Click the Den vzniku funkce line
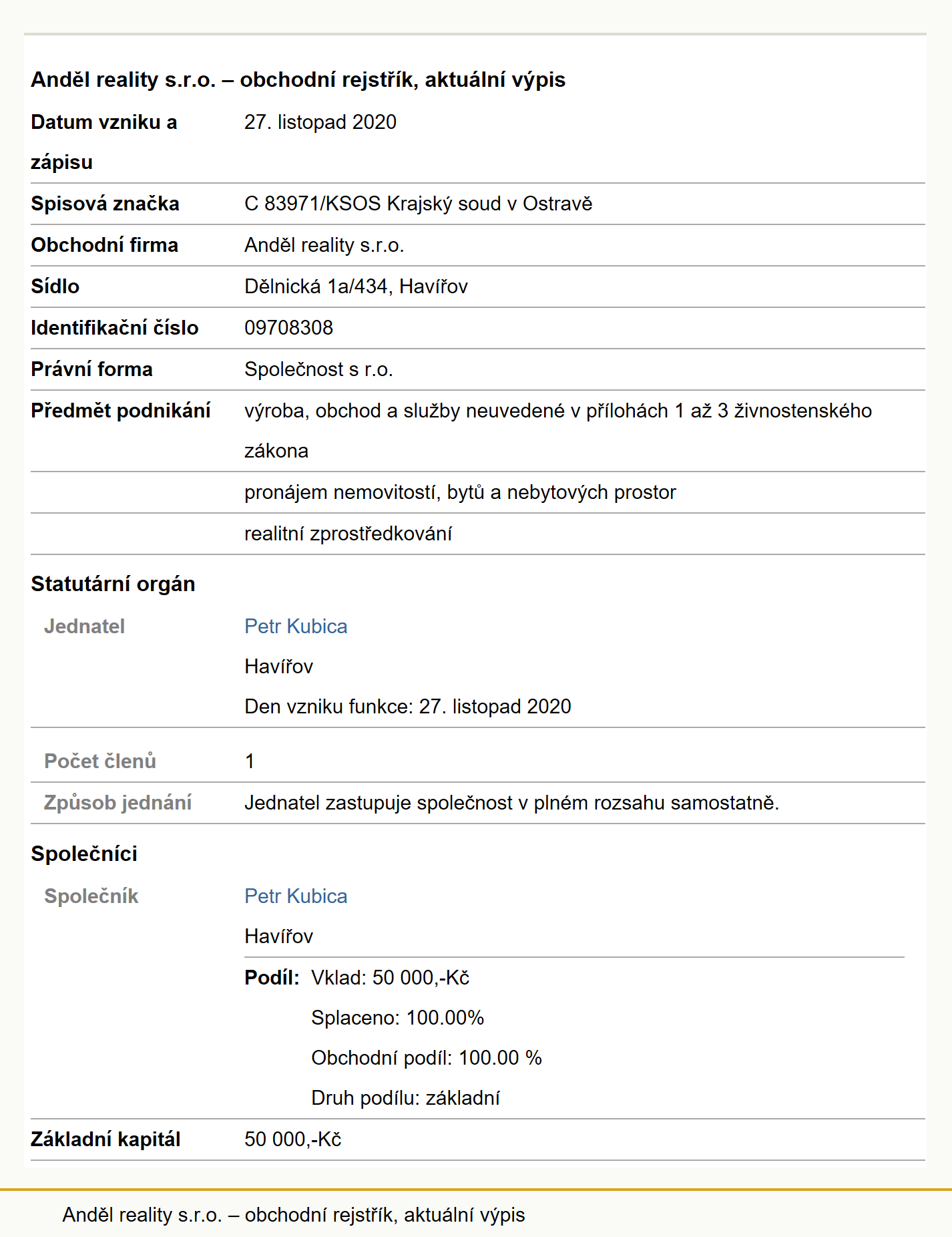 tap(407, 707)
